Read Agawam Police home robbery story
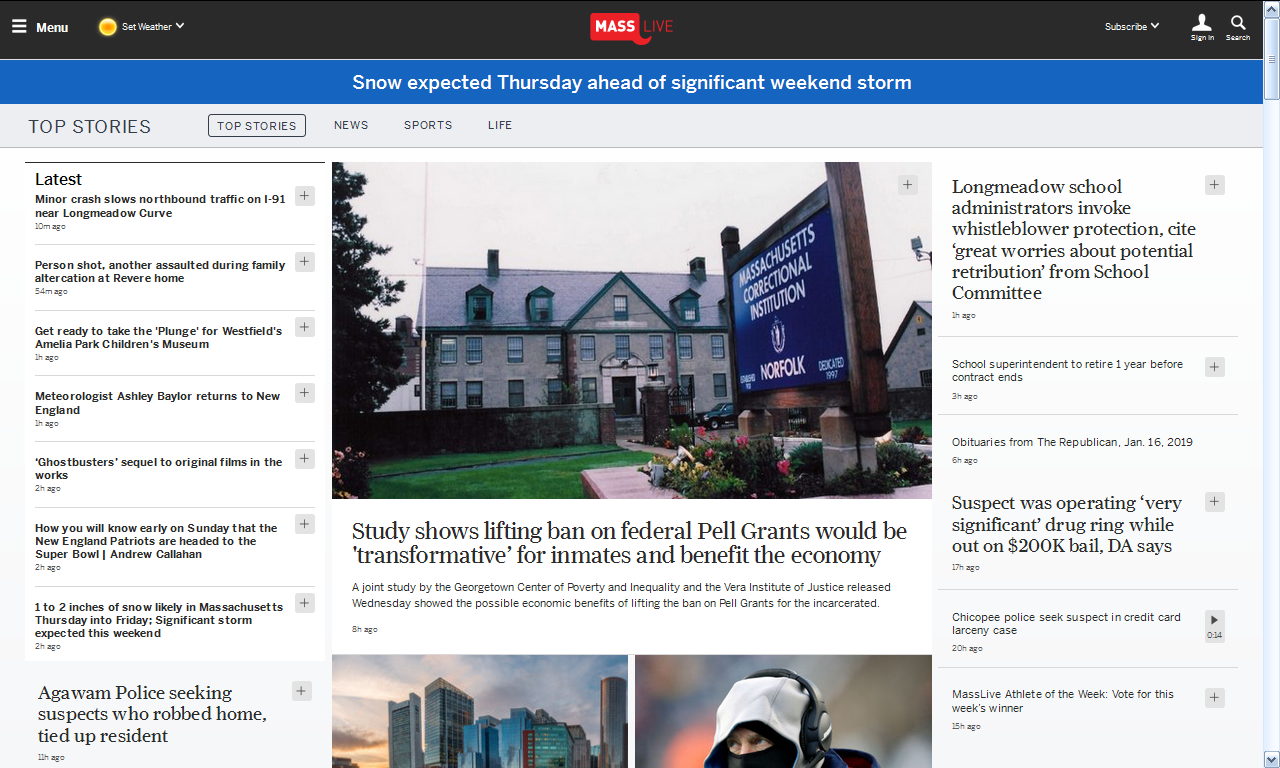This screenshot has width=1280, height=768. tap(152, 714)
